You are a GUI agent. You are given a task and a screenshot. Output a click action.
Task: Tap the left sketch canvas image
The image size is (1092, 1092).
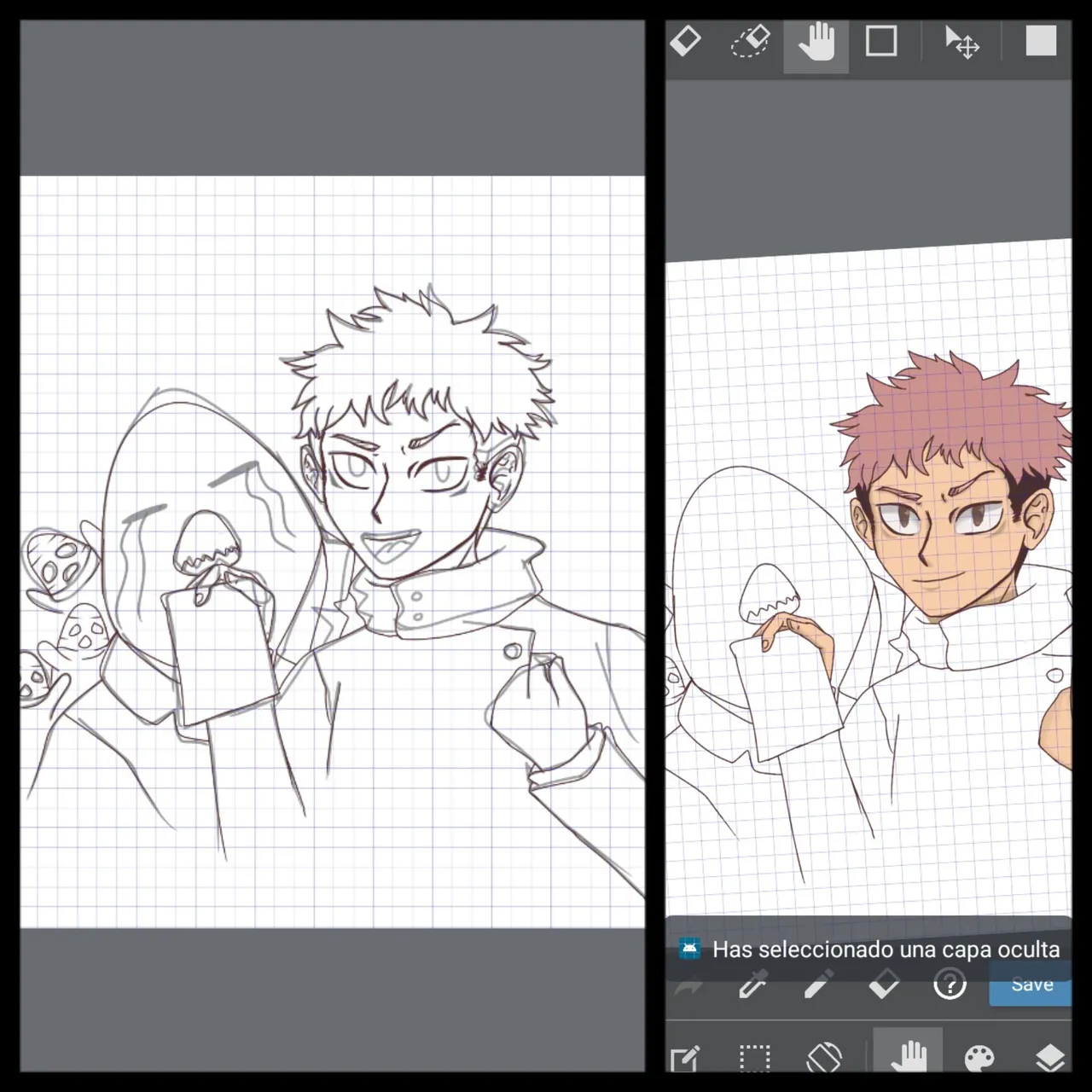(x=333, y=551)
